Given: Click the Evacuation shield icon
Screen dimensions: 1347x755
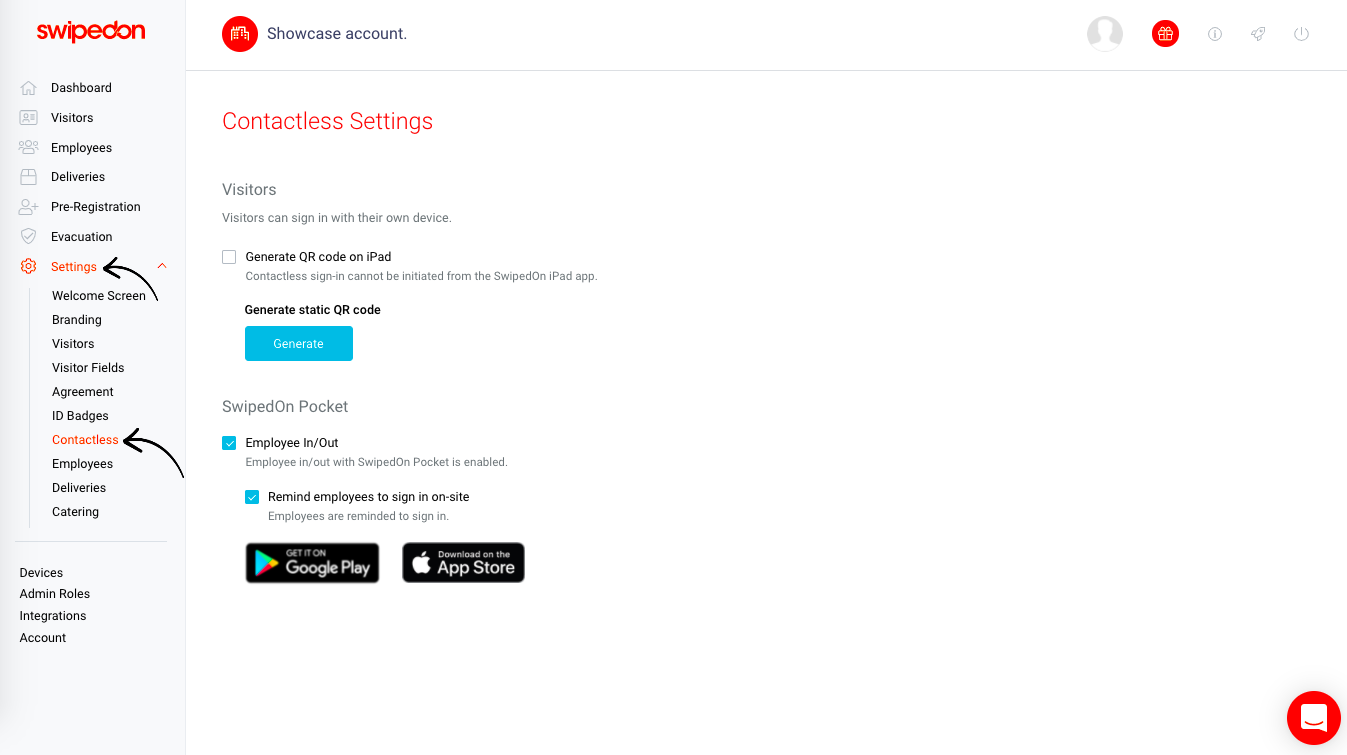Looking at the screenshot, I should [x=29, y=237].
